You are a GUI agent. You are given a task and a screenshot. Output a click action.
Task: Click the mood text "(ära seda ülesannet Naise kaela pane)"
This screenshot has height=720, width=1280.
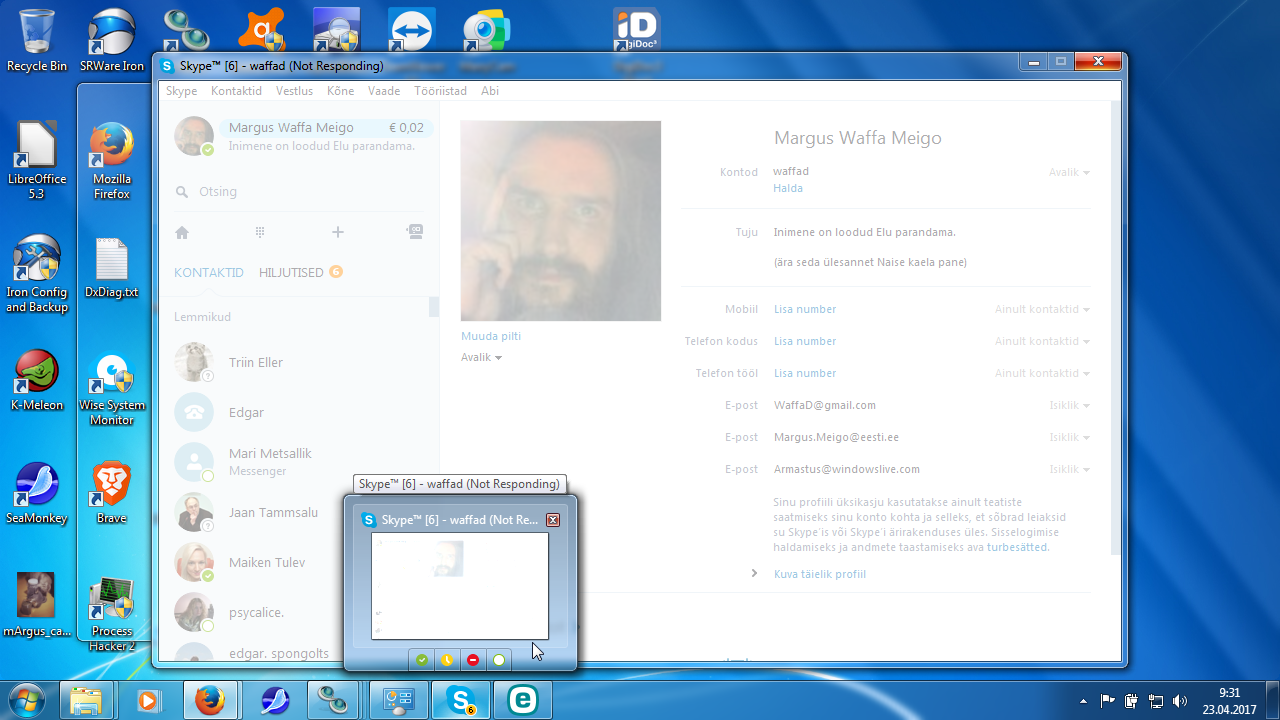pyautogui.click(x=870, y=262)
